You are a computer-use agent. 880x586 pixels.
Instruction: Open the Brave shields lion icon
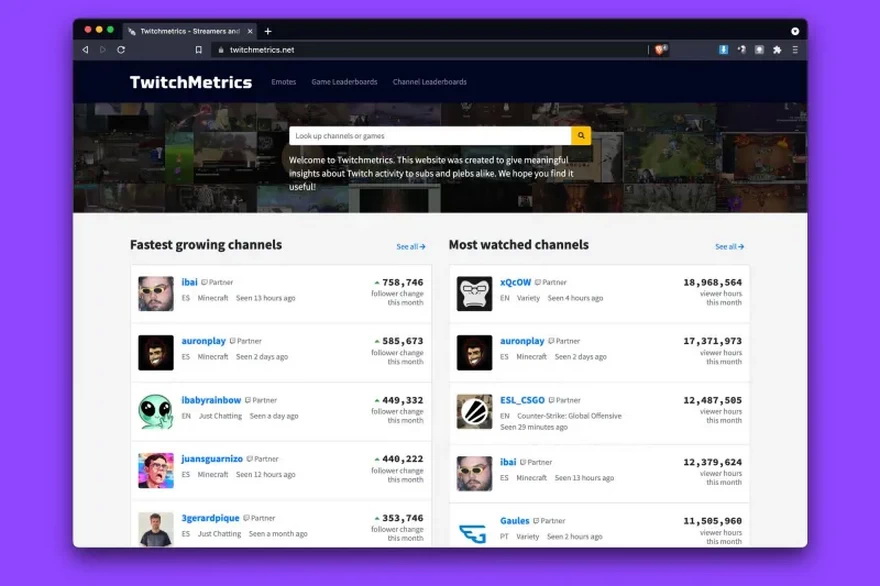point(661,50)
